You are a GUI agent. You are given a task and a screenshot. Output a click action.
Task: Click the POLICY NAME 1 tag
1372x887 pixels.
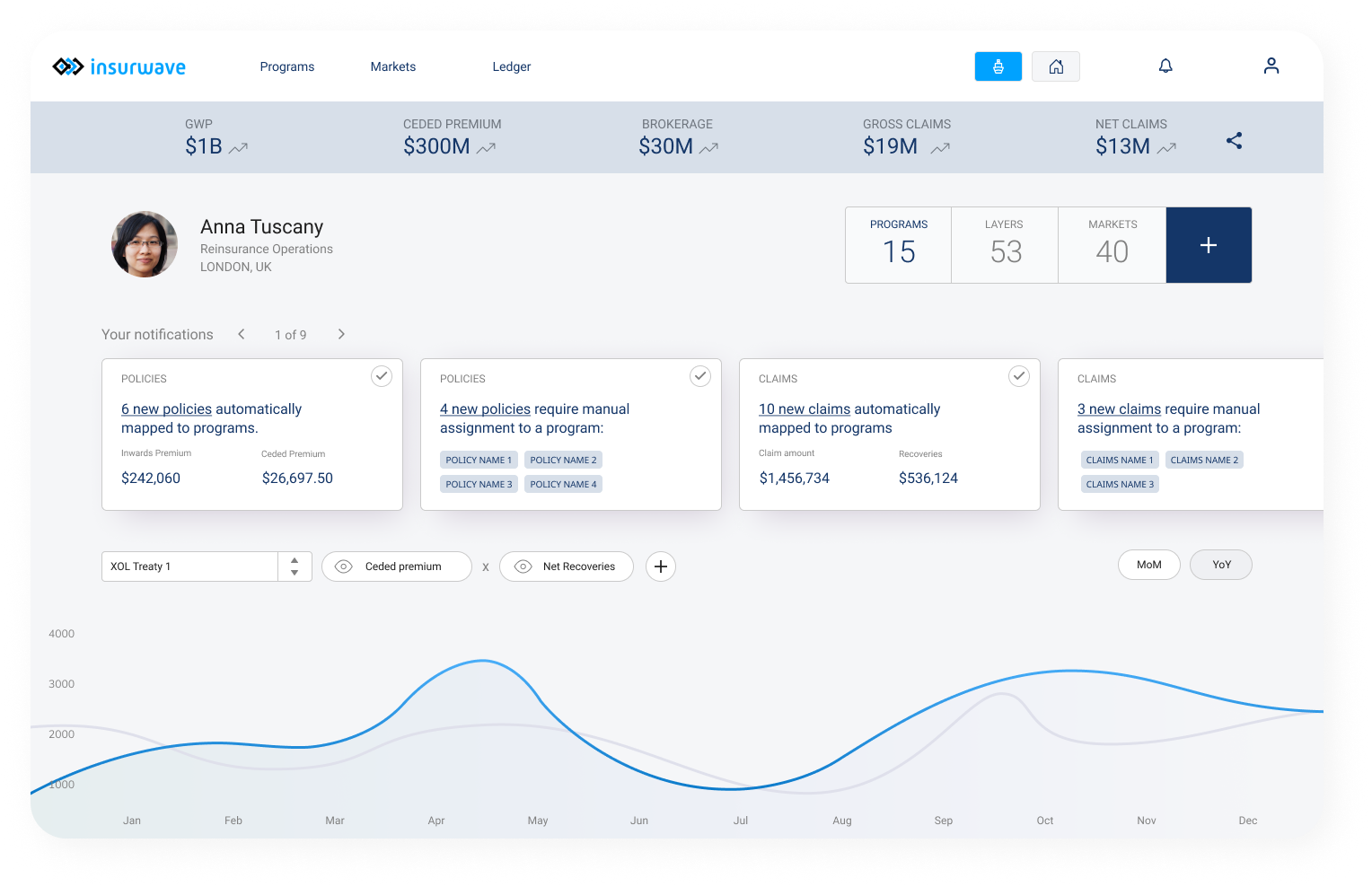479,460
